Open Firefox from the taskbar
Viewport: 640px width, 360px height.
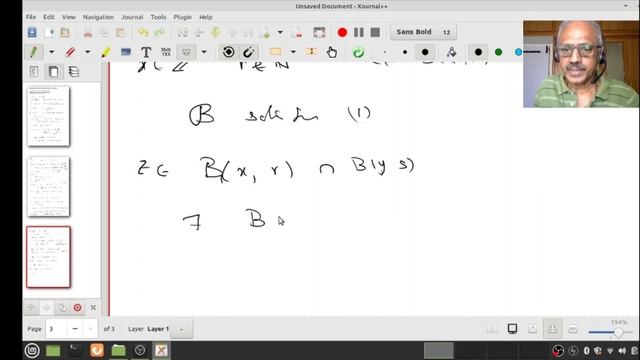pyautogui.click(x=97, y=351)
